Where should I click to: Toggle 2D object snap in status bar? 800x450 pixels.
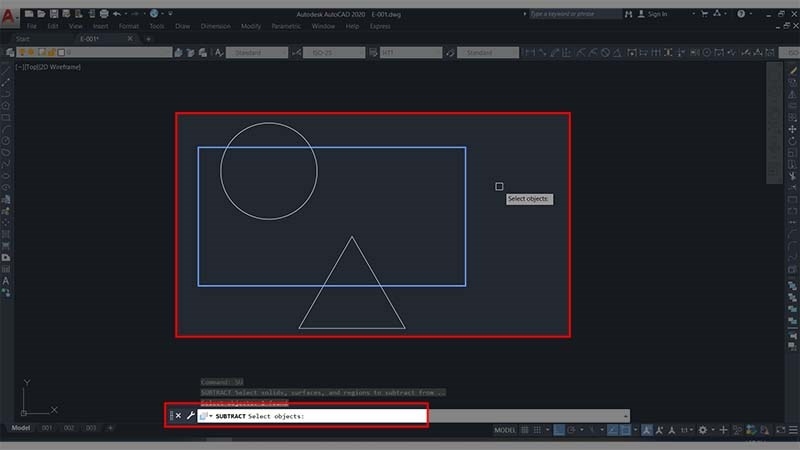[625, 430]
